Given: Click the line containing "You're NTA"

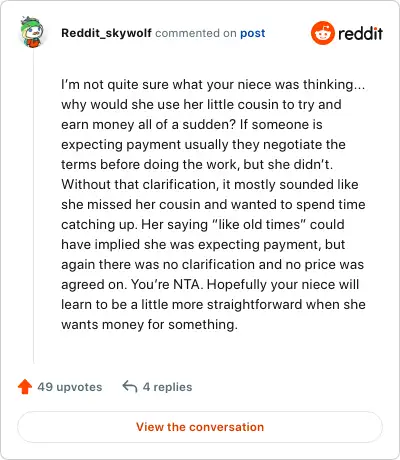Looking at the screenshot, I should pyautogui.click(x=210, y=285).
